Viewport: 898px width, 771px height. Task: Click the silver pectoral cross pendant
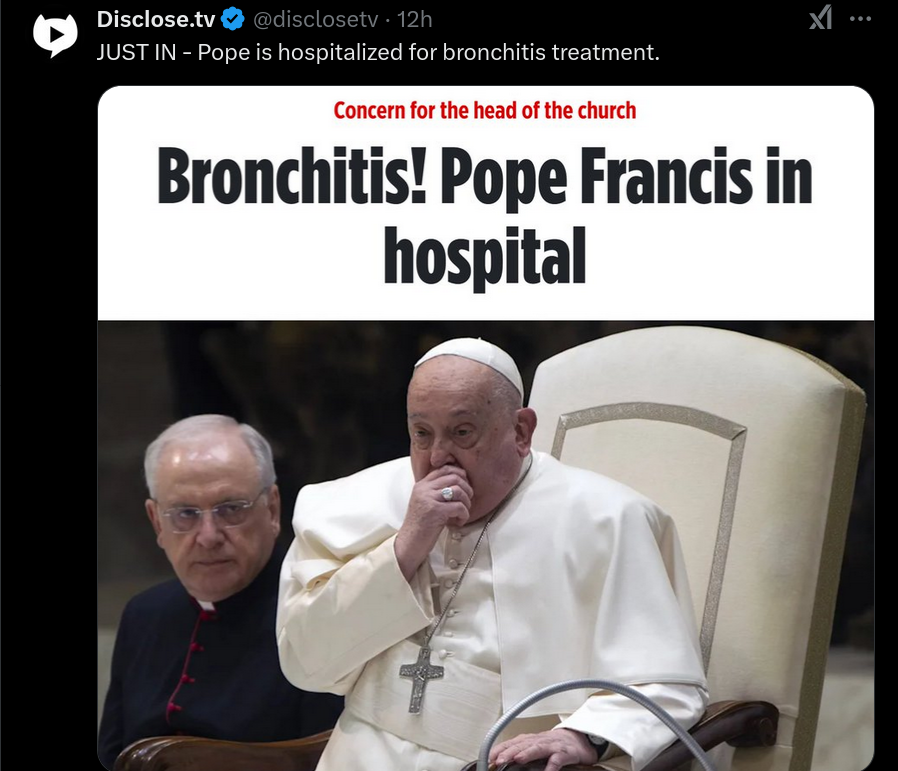click(421, 680)
